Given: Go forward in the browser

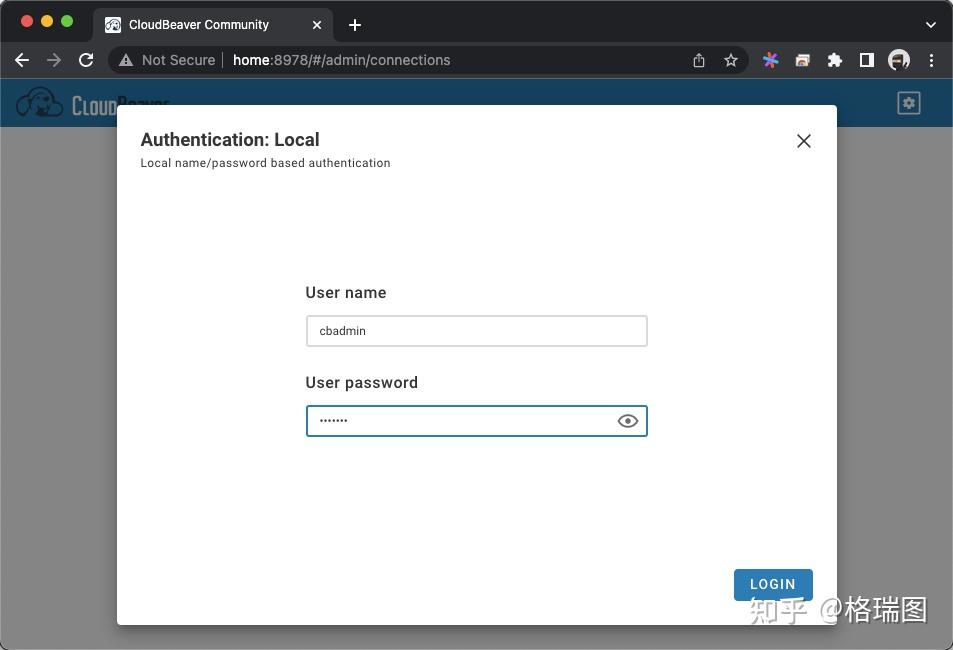Looking at the screenshot, I should tap(54, 60).
